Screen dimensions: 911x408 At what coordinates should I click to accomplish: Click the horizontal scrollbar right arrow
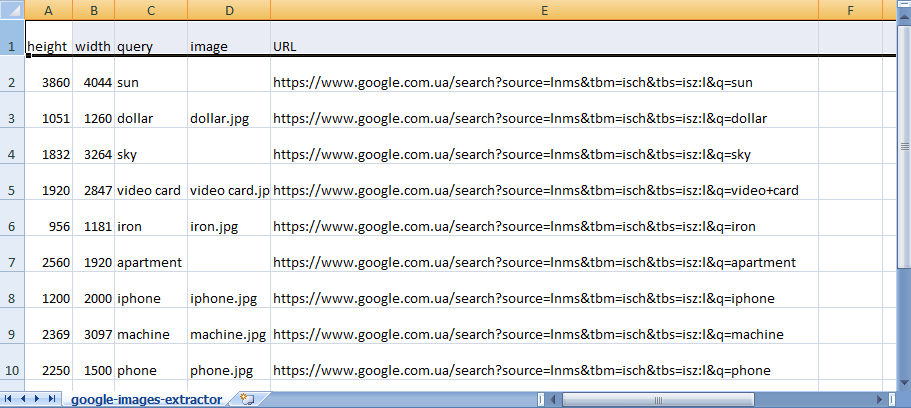(879, 399)
